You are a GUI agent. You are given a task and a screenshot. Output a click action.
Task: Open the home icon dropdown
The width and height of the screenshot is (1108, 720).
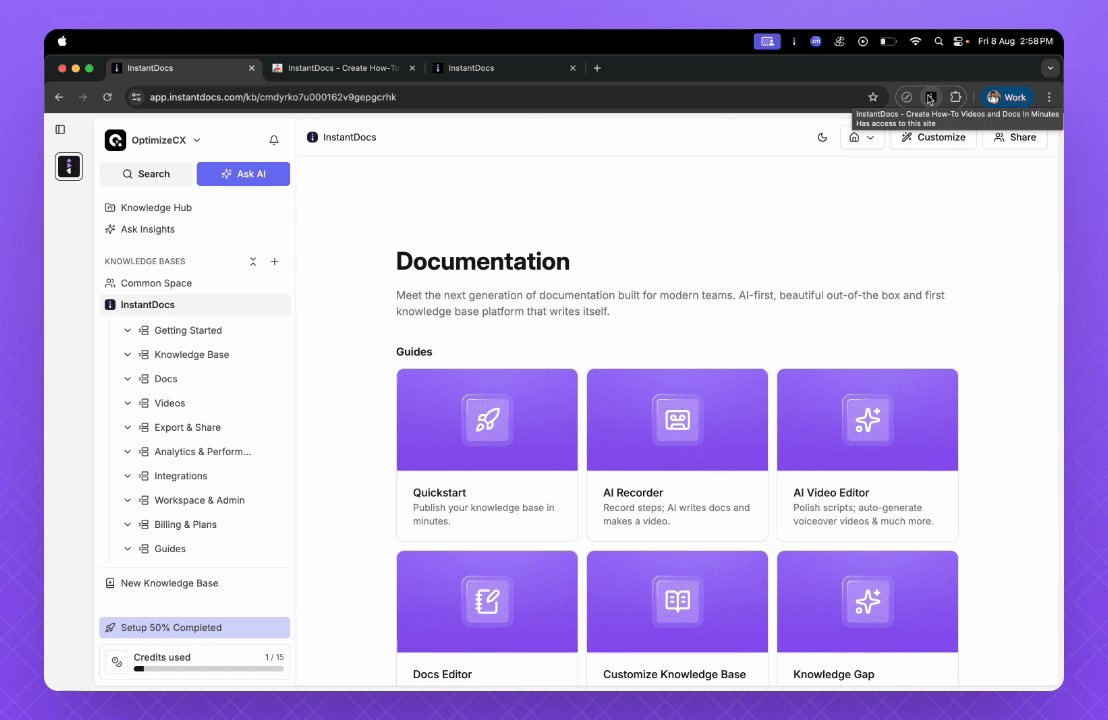coord(861,138)
